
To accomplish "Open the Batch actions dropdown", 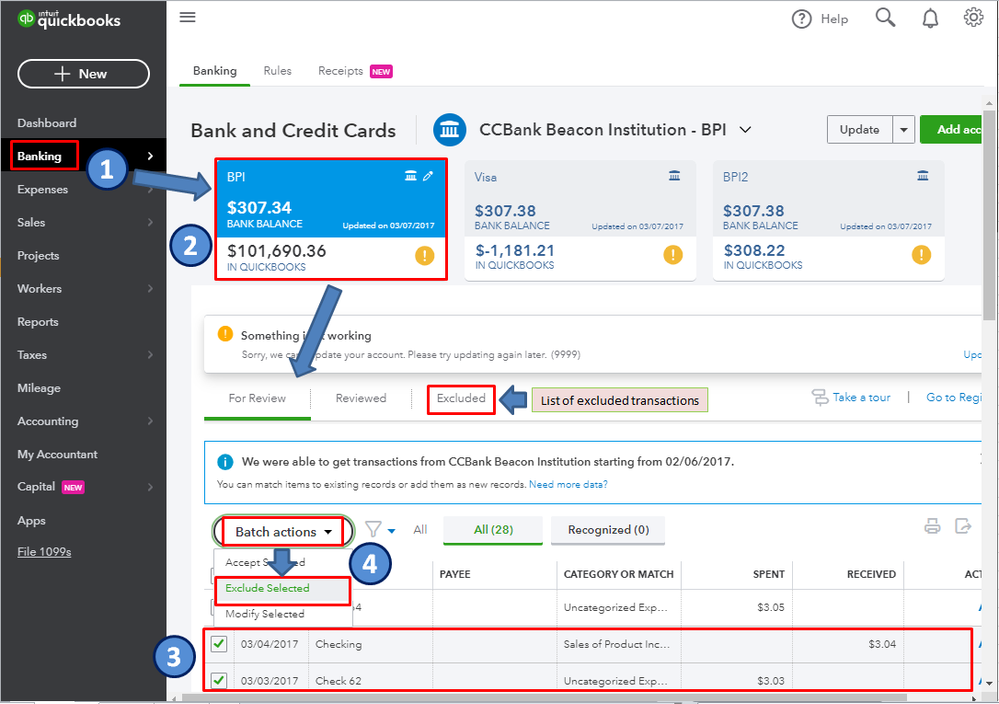I will coord(283,532).
